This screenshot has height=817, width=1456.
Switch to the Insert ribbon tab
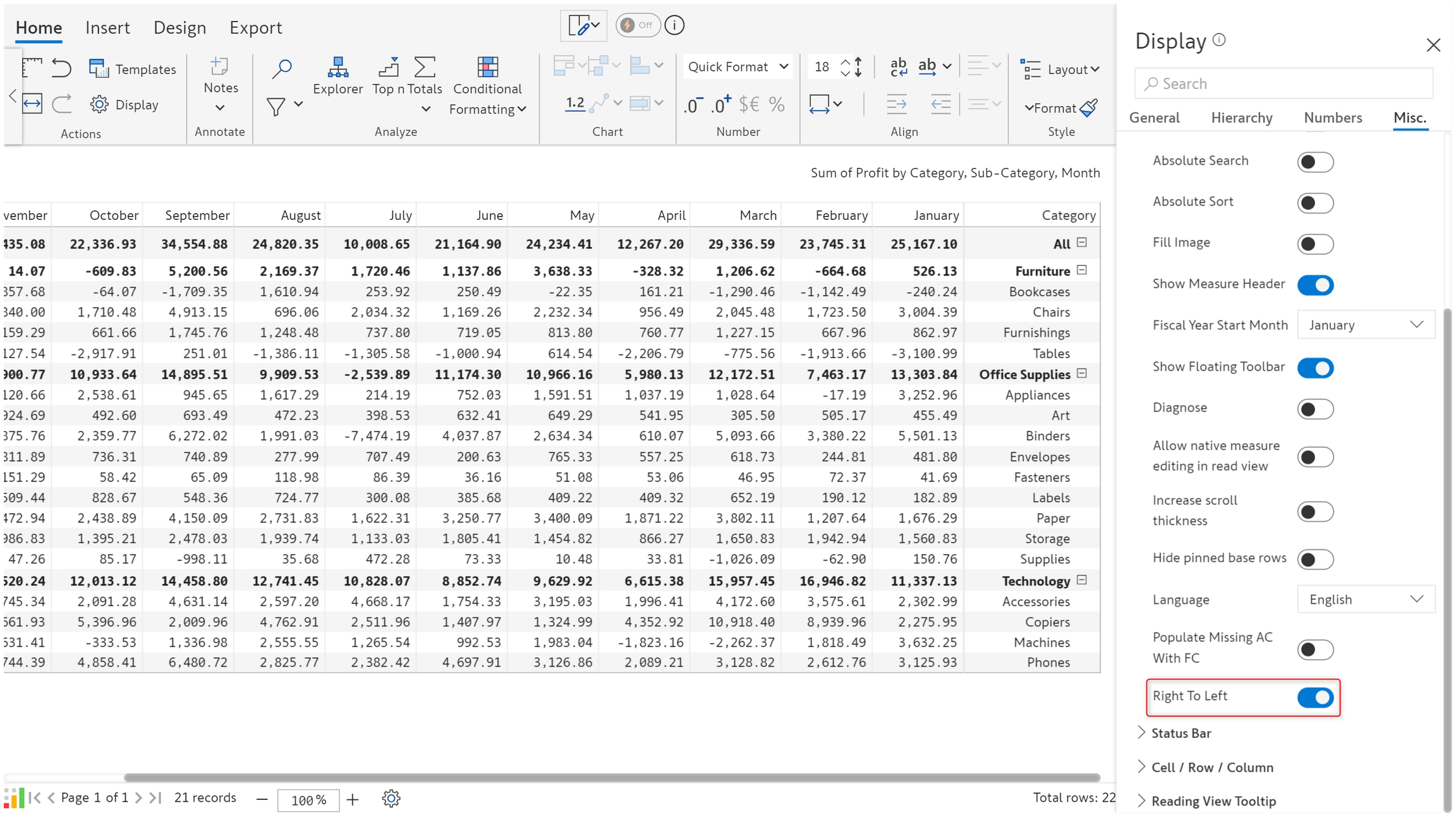[107, 28]
